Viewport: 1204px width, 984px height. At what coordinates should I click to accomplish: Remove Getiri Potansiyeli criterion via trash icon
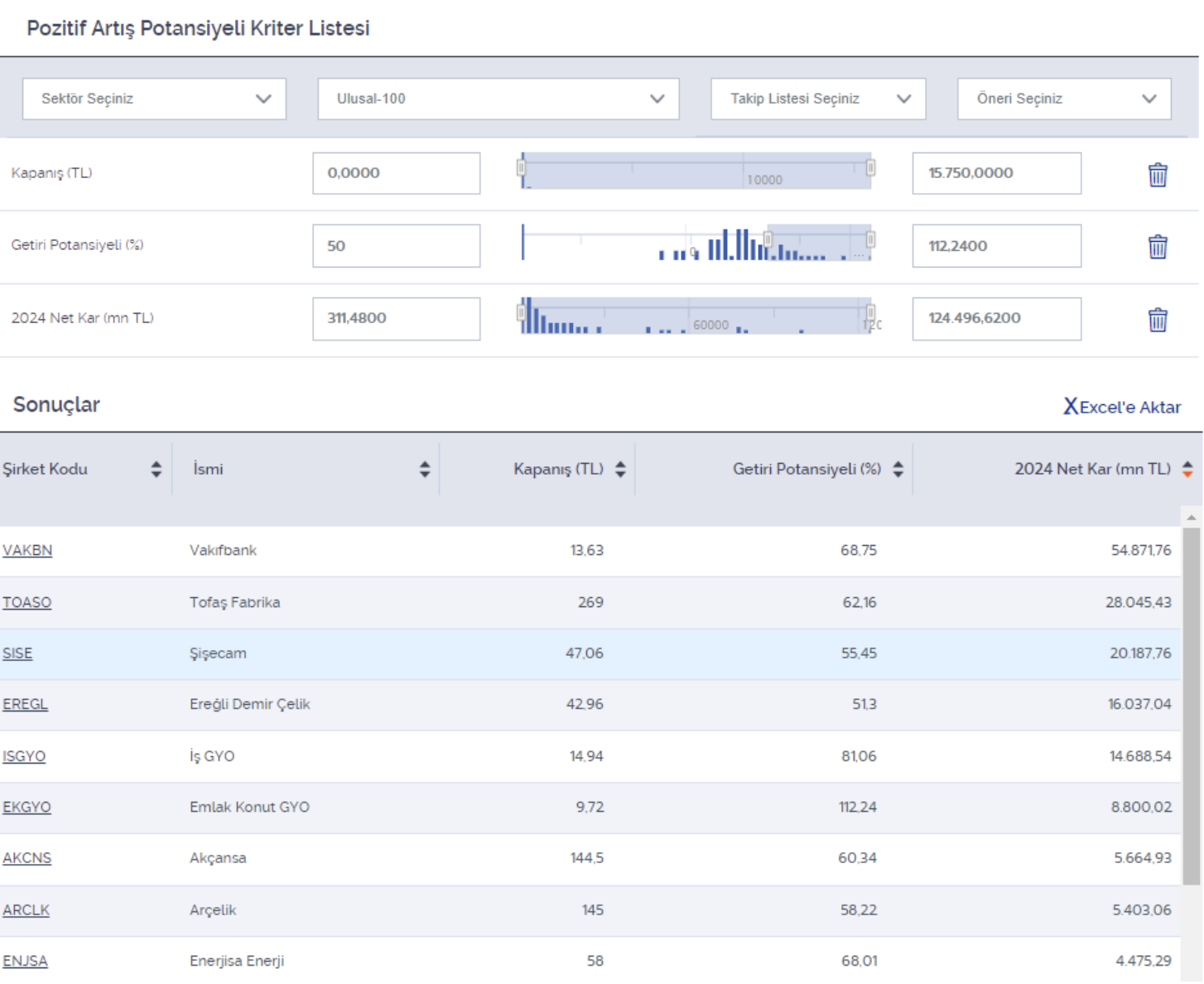[x=1158, y=247]
